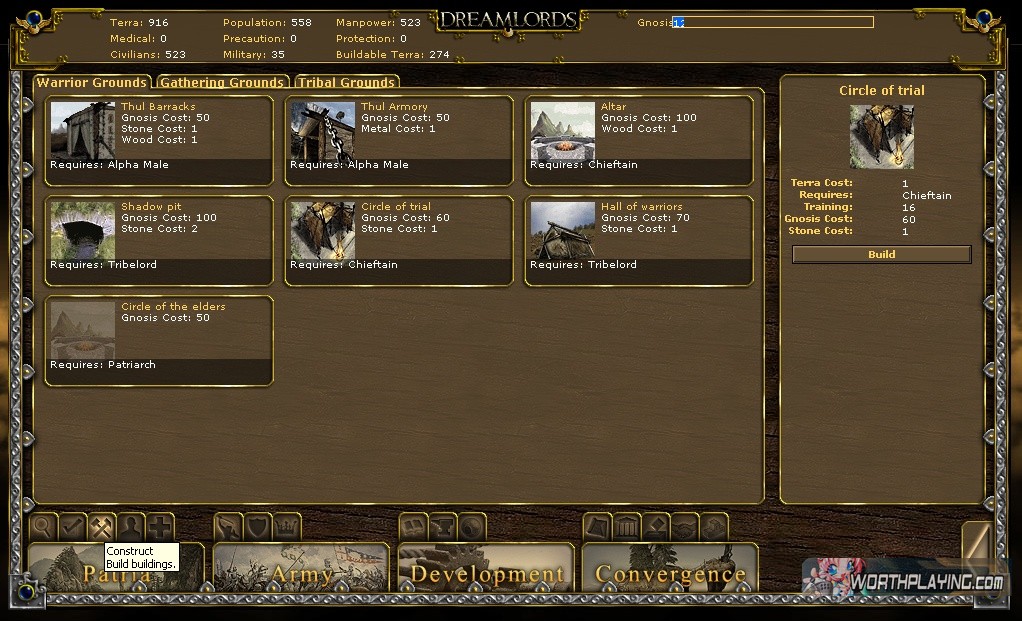Click the checkmark icon in Patria toolbar
Image resolution: width=1022 pixels, height=621 pixels.
click(73, 526)
